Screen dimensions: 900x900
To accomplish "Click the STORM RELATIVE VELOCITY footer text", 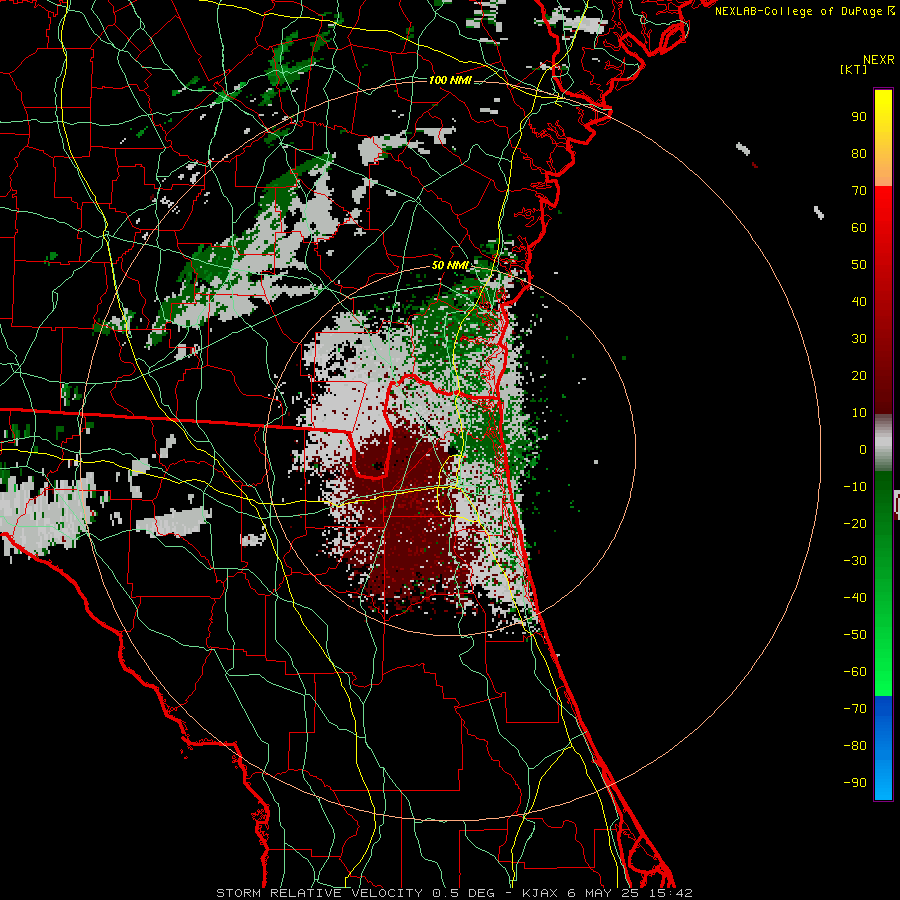I will pyautogui.click(x=320, y=893).
